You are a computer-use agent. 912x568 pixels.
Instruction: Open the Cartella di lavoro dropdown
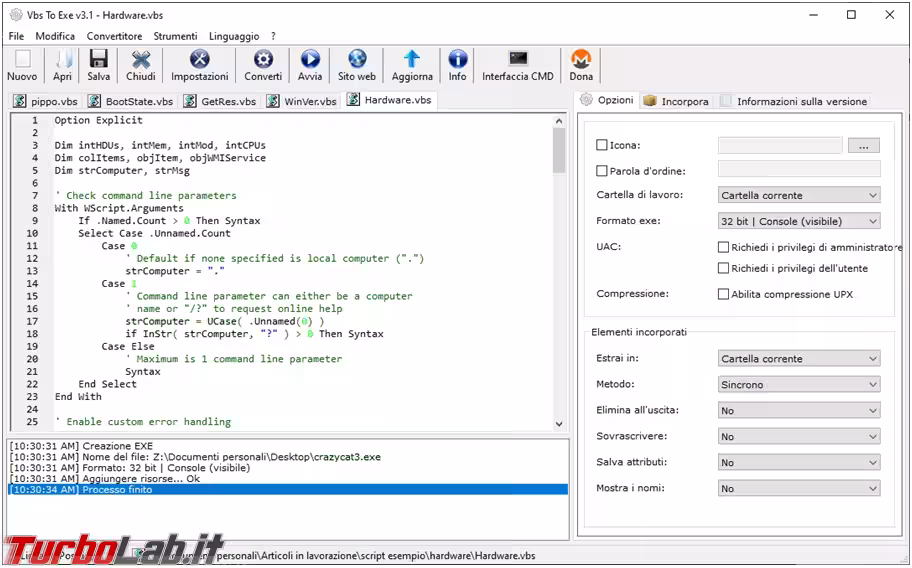[799, 195]
